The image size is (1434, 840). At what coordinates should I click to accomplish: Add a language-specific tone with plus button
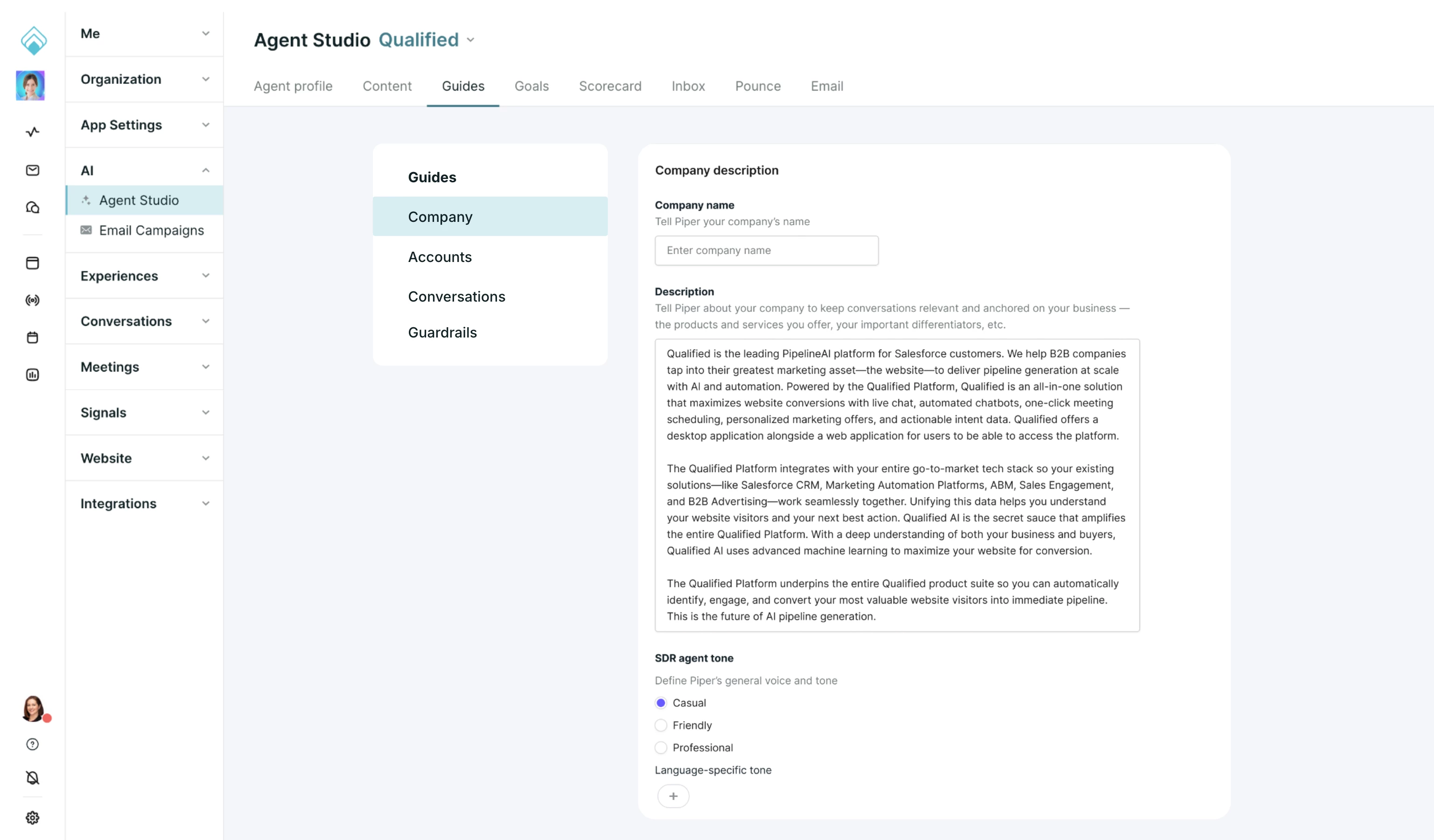[673, 796]
